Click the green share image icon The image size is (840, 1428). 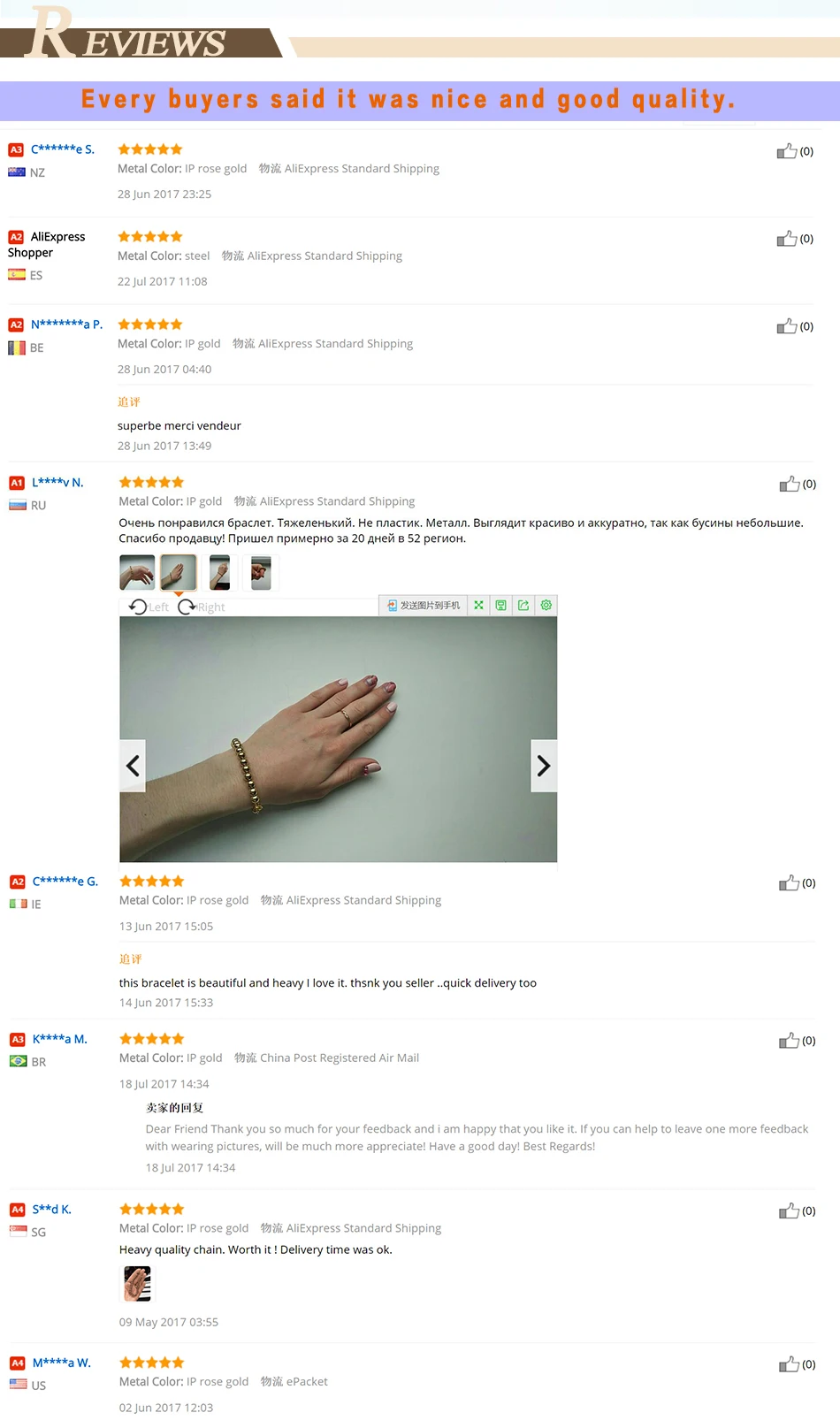[x=523, y=605]
